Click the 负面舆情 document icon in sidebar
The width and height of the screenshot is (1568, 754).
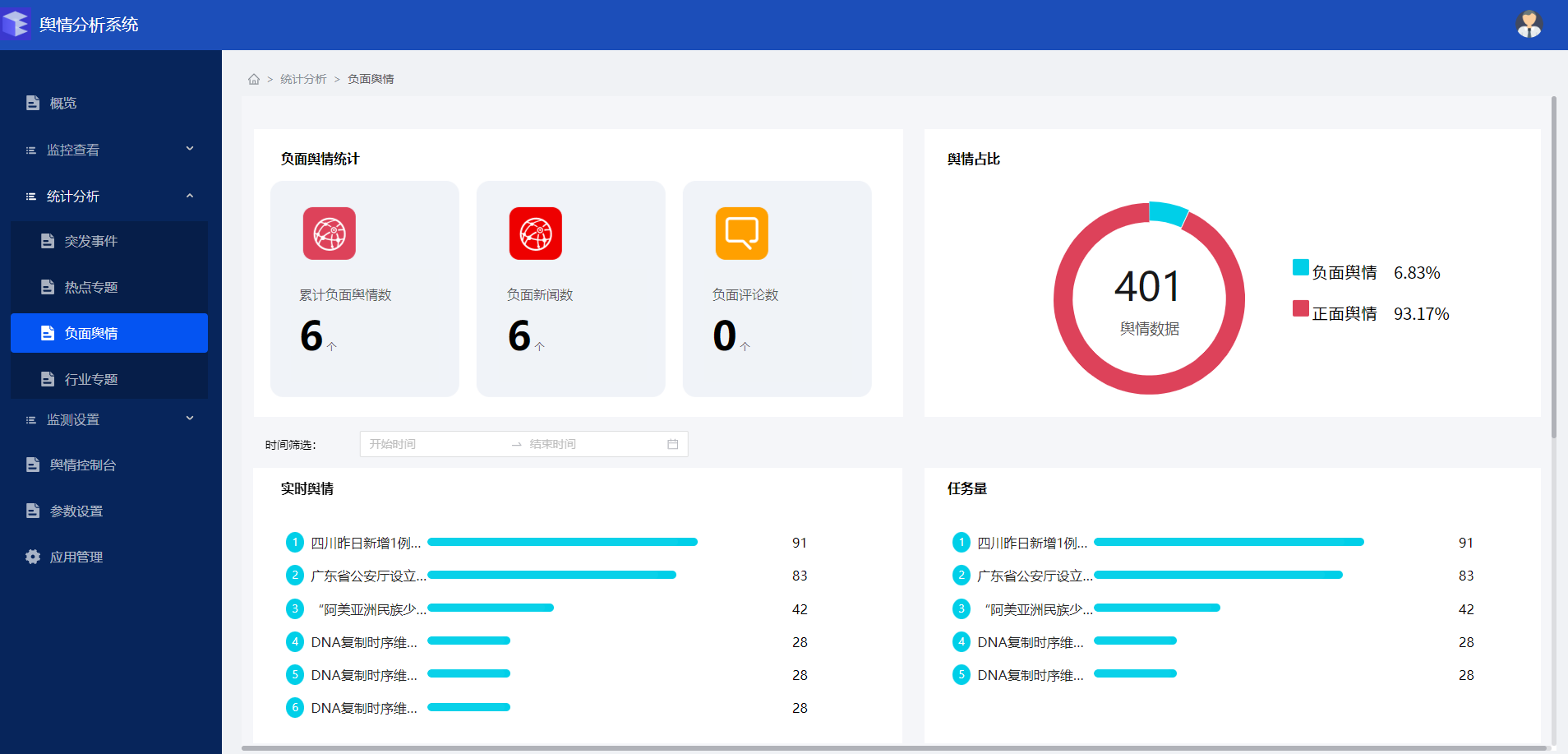48,333
